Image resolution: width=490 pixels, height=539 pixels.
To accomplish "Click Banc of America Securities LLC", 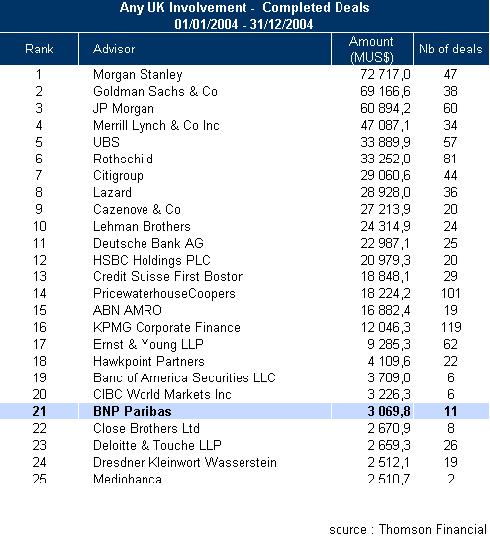I will coord(184,377).
